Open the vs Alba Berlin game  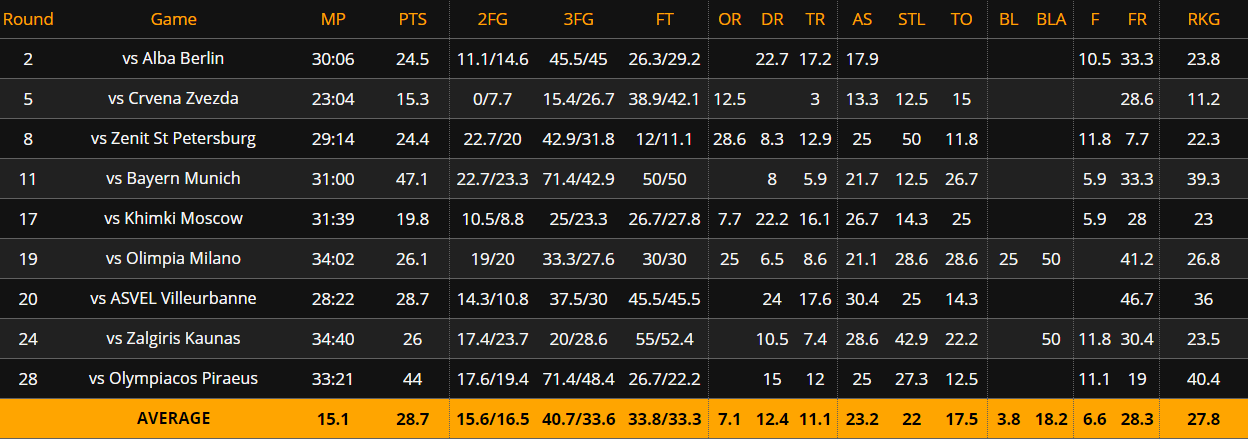click(x=173, y=59)
